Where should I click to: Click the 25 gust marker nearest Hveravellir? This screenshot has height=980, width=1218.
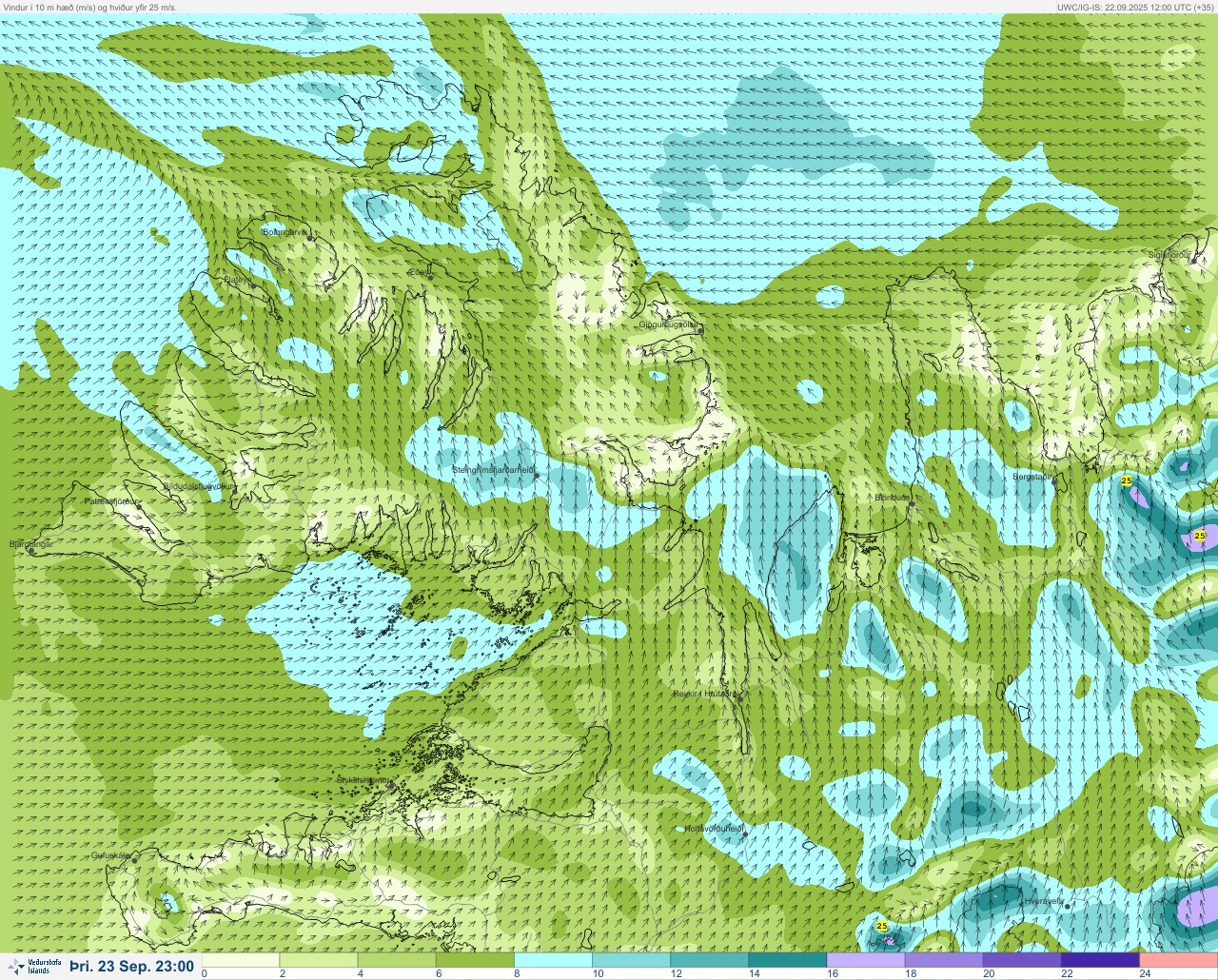(882, 926)
